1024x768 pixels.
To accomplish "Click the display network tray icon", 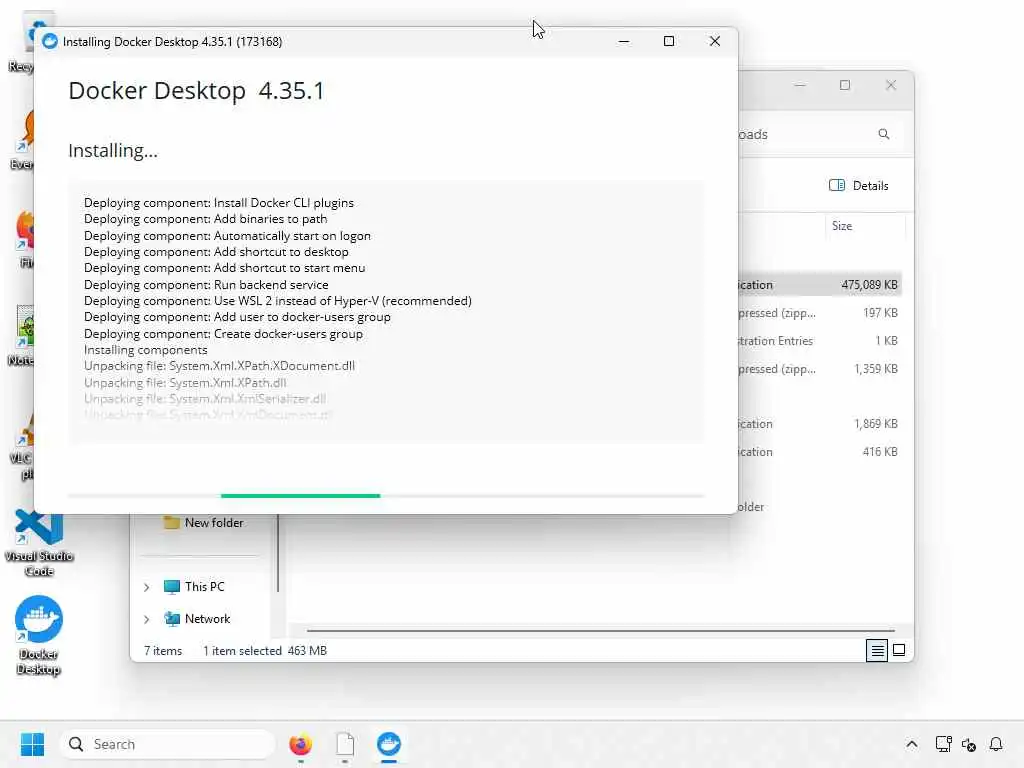I will tap(943, 744).
